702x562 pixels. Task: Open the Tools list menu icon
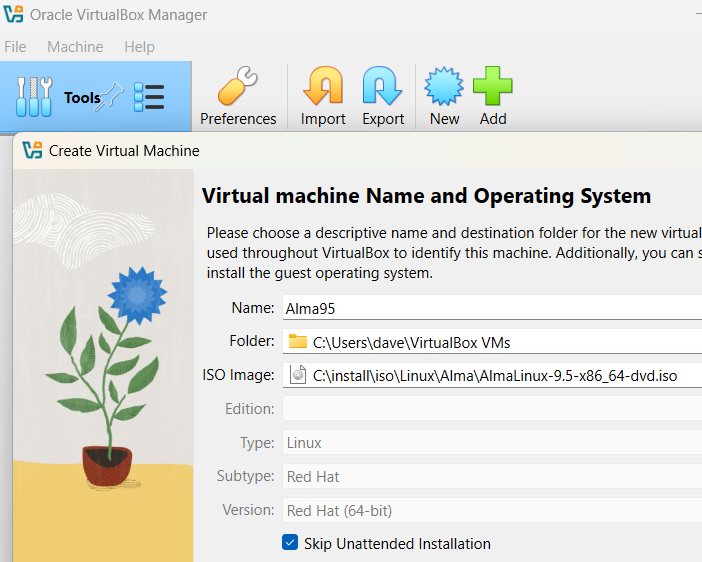[149, 97]
